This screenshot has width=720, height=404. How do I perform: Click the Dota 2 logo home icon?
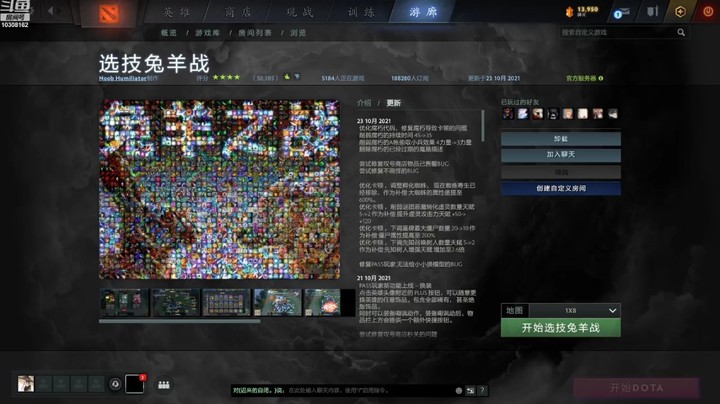point(109,14)
